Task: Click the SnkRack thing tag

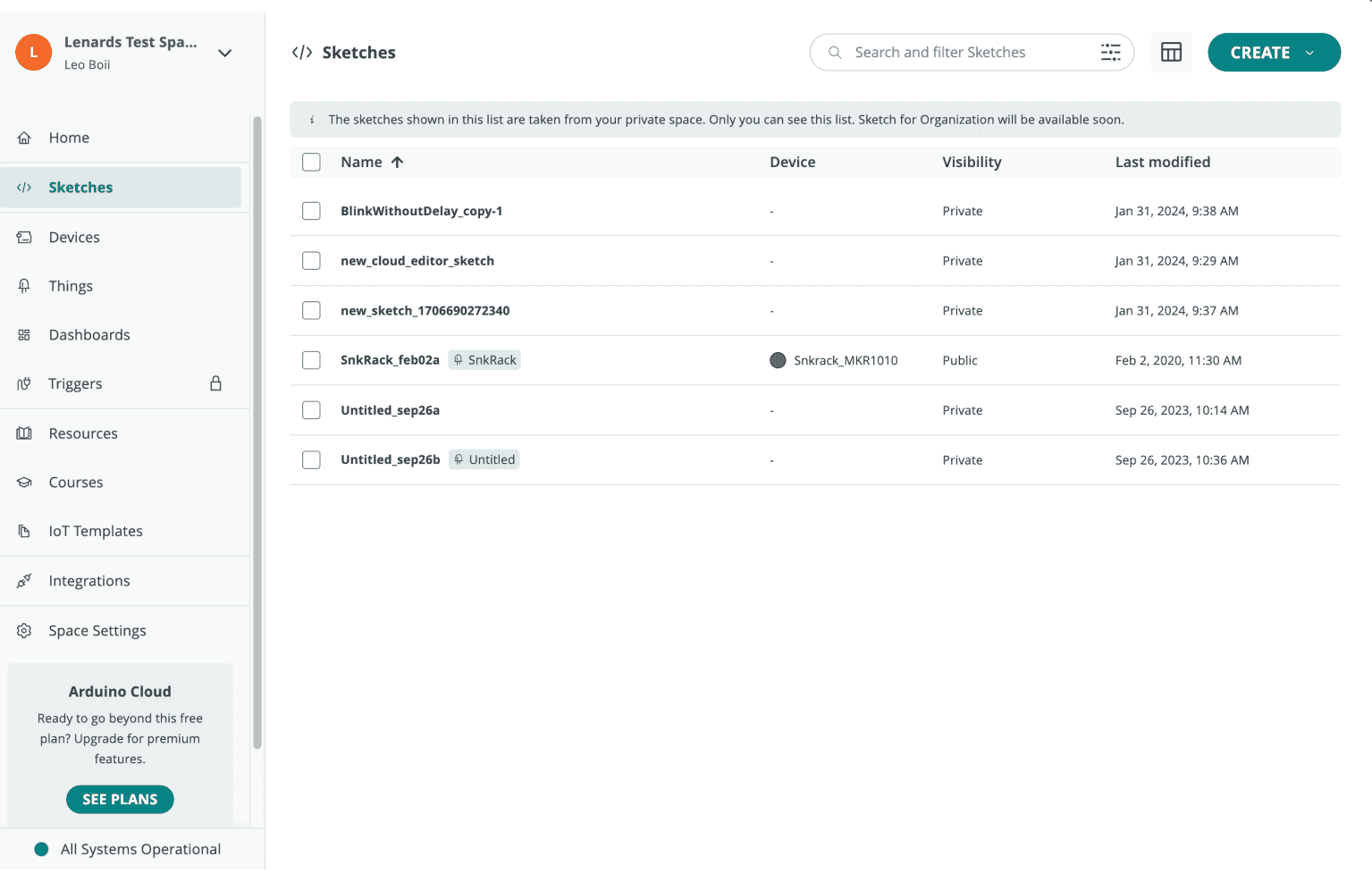Action: (484, 360)
